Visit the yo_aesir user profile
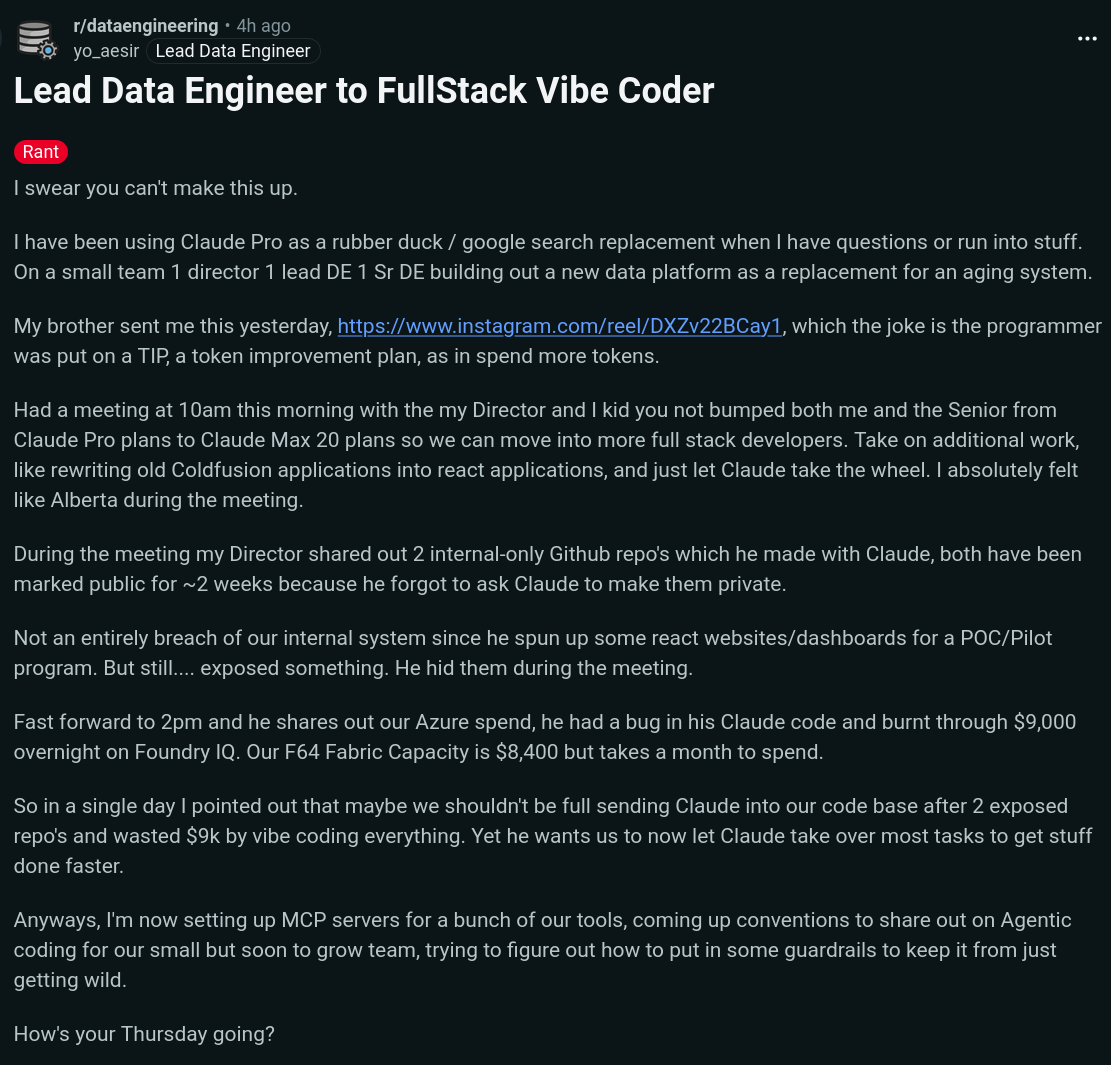This screenshot has height=1065, width=1111. 106,51
